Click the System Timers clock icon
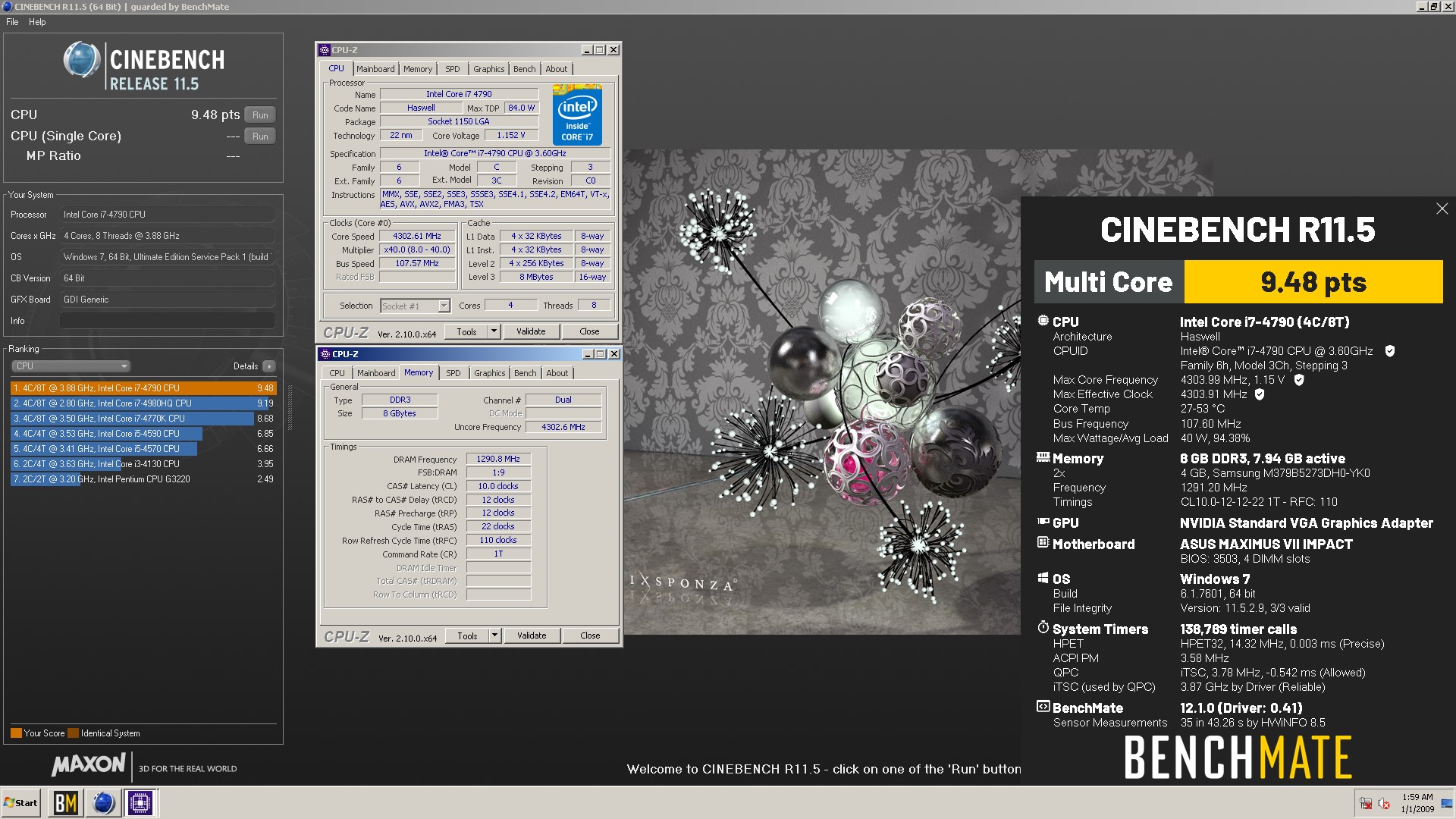This screenshot has width=1456, height=819. pos(1043,628)
